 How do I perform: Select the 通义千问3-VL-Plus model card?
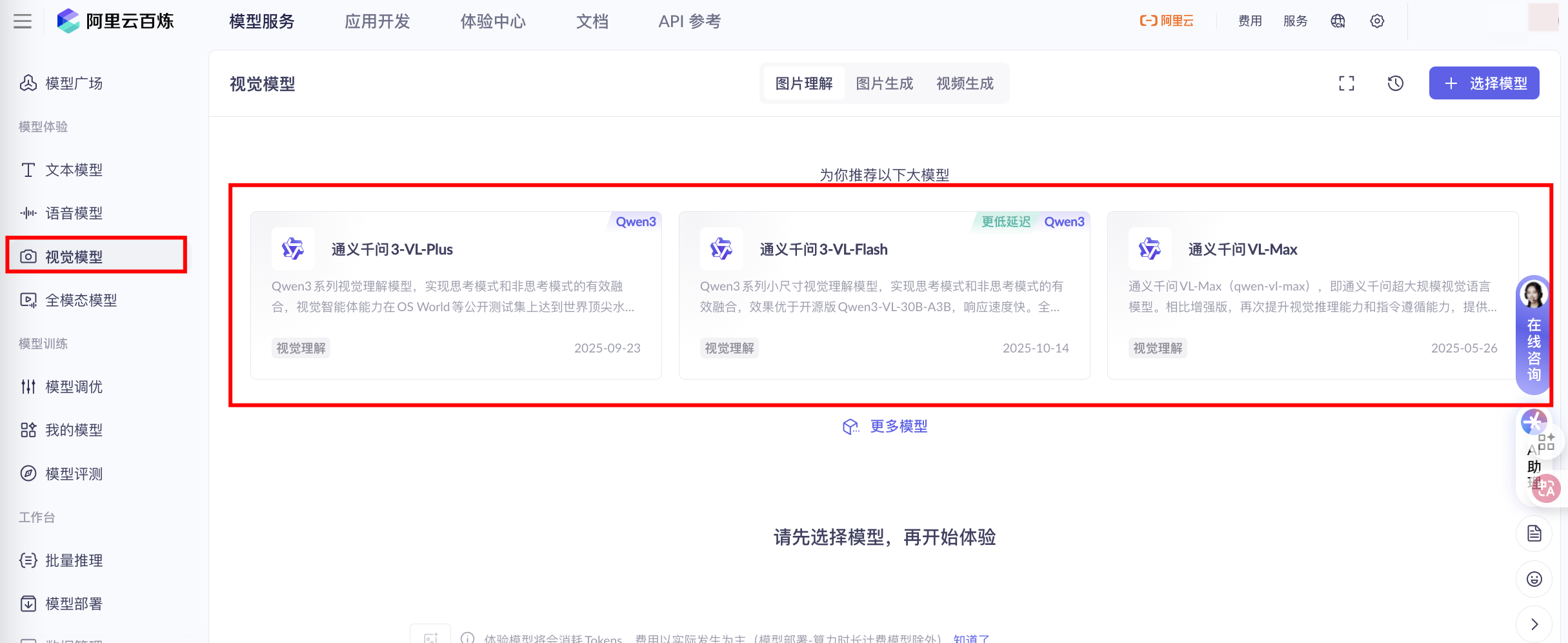(456, 295)
